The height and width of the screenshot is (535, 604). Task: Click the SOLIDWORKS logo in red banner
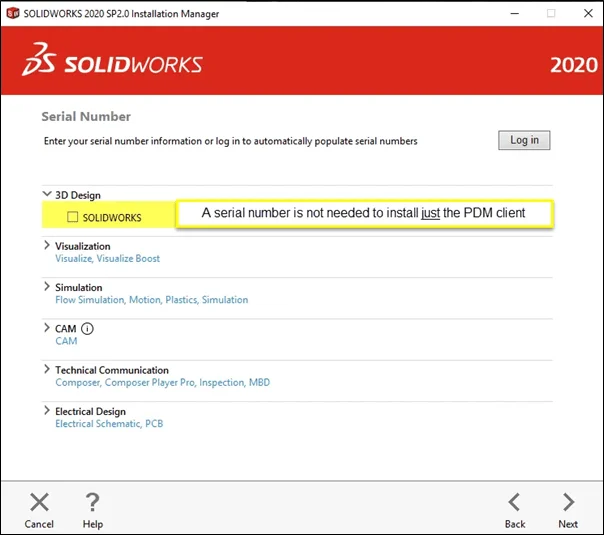[x=112, y=64]
